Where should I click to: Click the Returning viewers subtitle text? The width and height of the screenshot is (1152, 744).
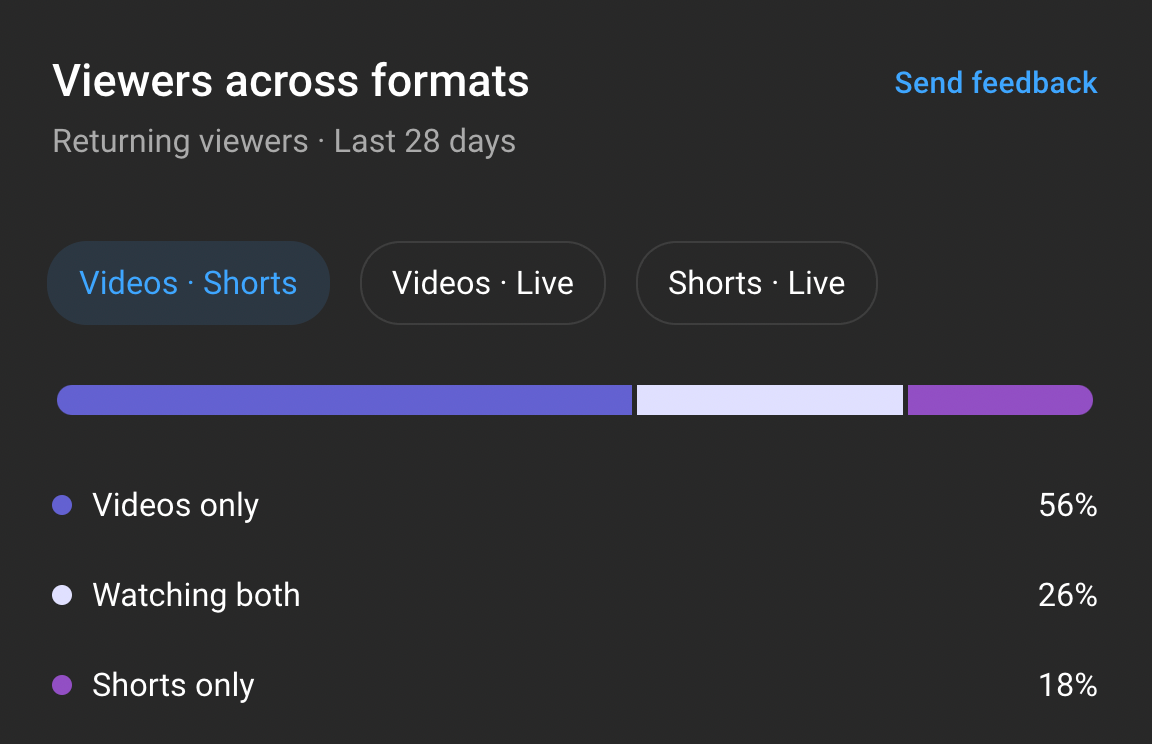(180, 141)
